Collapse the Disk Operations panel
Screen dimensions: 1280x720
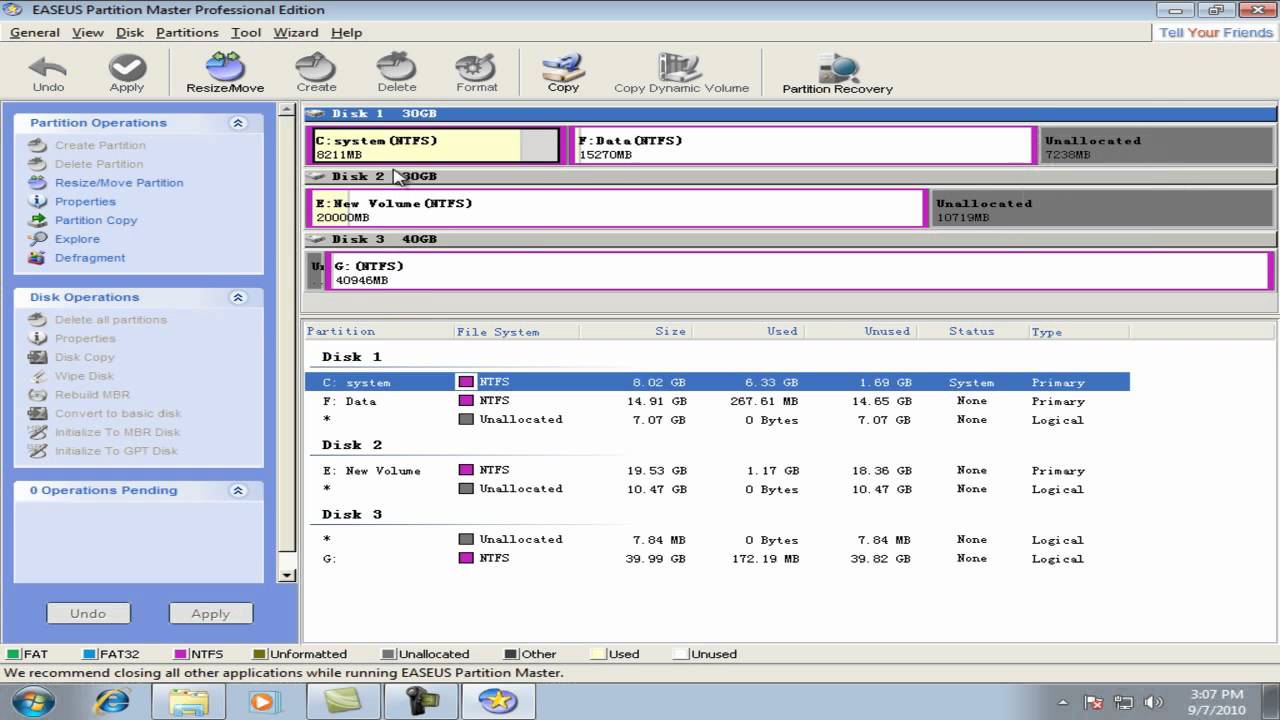[x=238, y=297]
